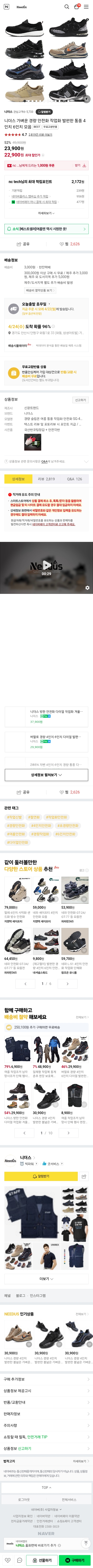Viewport: 93px width, 1568px height.
Task: Expand 상세정보 펼쳐보기 details section
Action: point(46,775)
